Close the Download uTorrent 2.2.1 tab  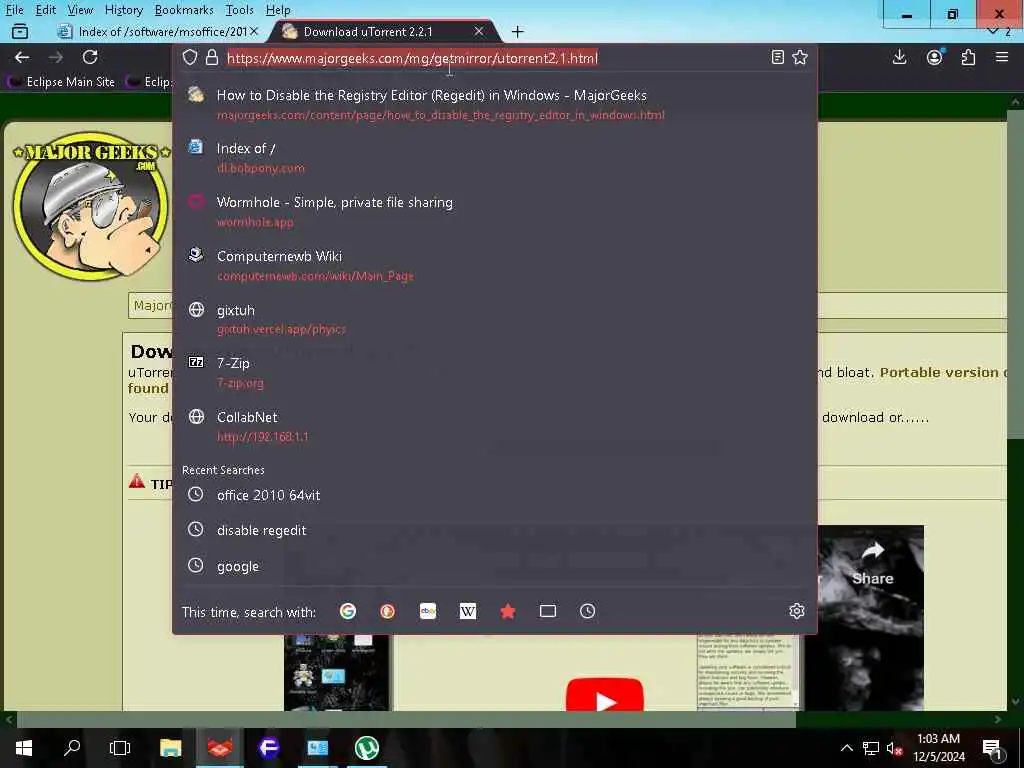point(479,31)
